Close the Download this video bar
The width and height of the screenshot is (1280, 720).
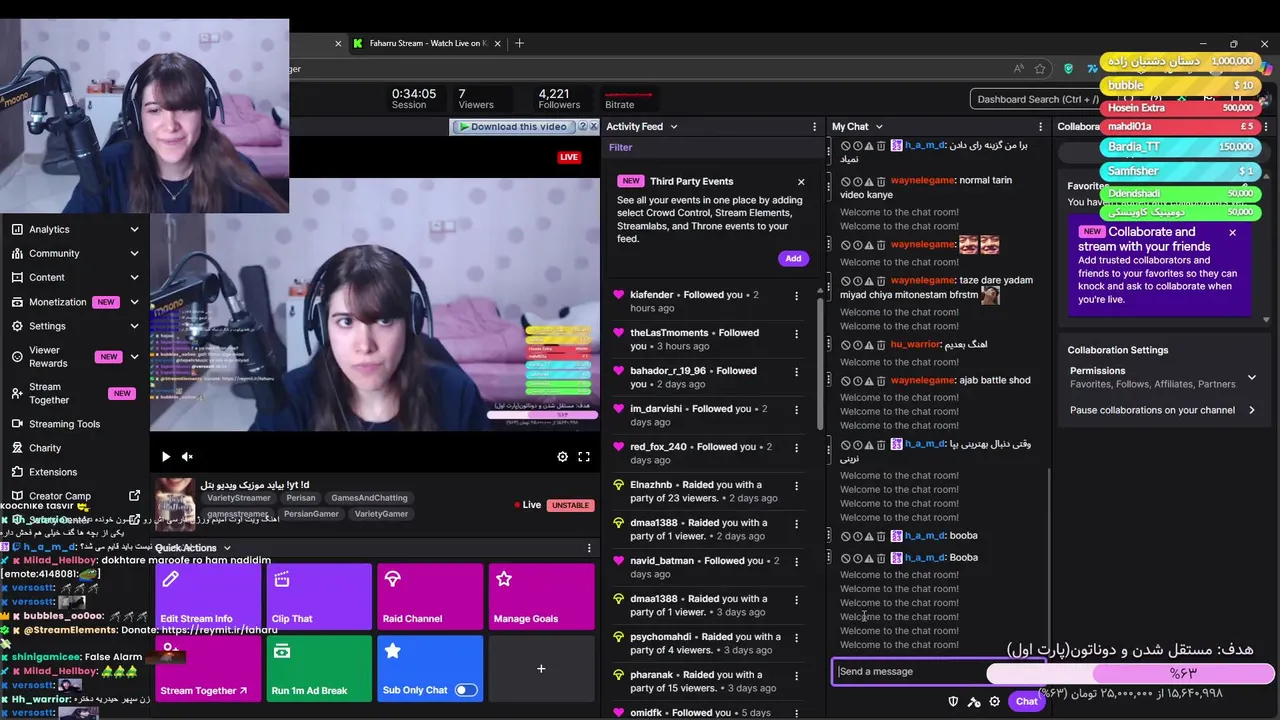594,126
